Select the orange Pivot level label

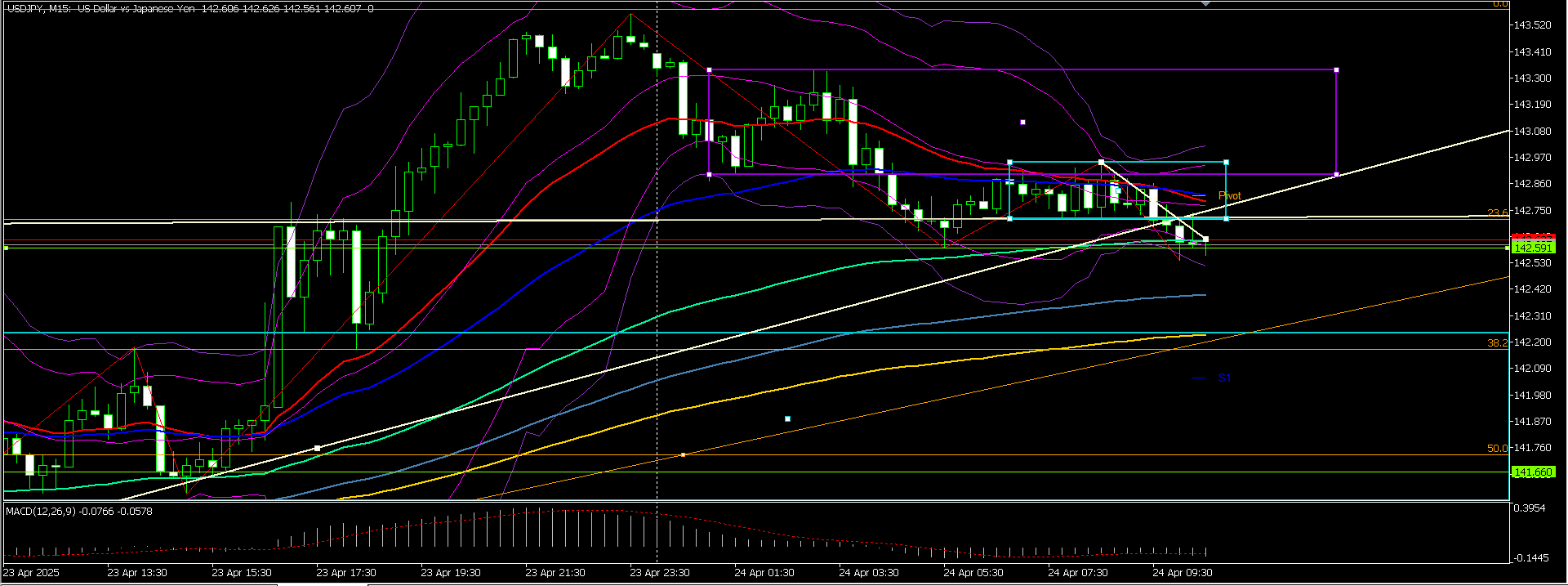[x=1229, y=196]
